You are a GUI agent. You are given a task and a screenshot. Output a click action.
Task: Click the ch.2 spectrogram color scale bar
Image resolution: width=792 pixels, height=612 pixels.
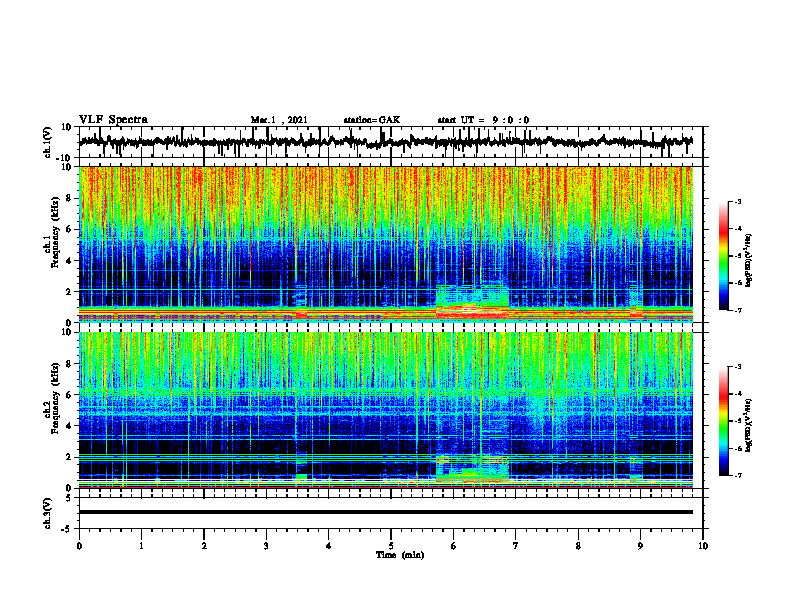click(723, 421)
